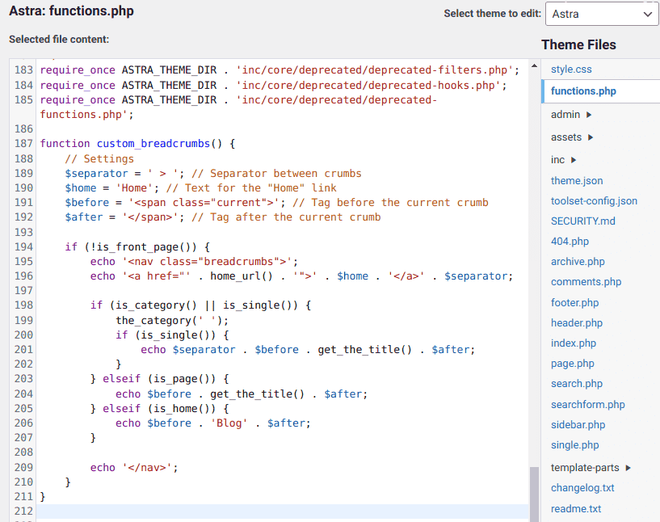The image size is (660, 522).
Task: Open sidebar.php theme file
Action: pos(578,425)
